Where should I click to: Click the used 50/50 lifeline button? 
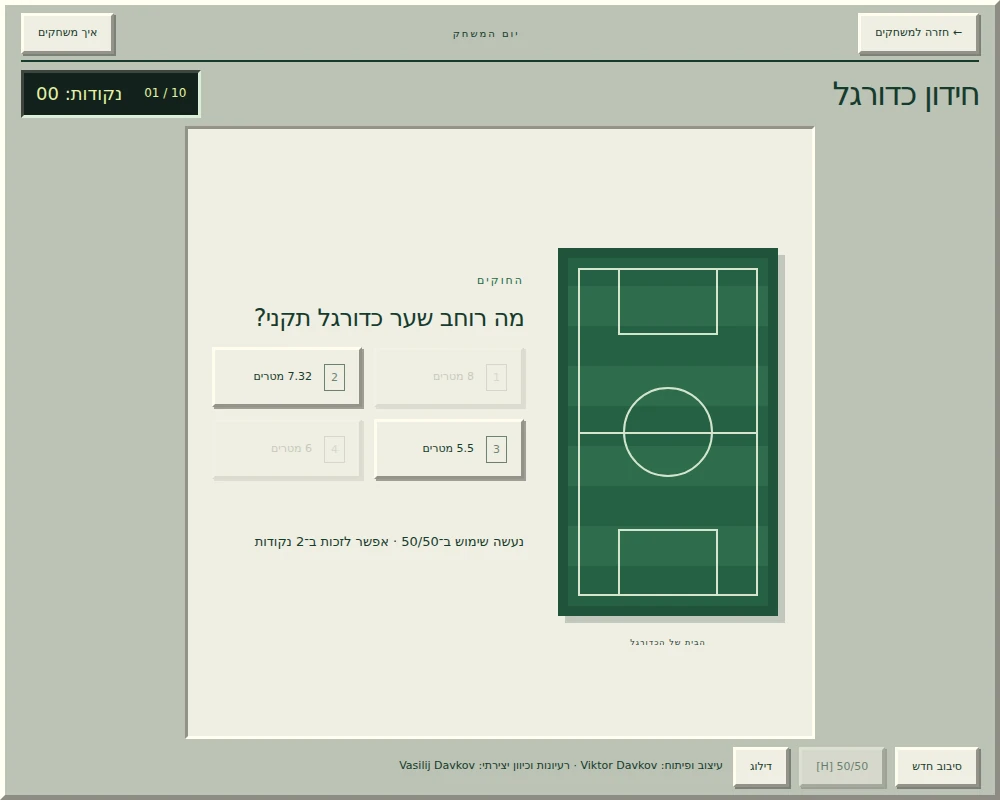point(842,766)
